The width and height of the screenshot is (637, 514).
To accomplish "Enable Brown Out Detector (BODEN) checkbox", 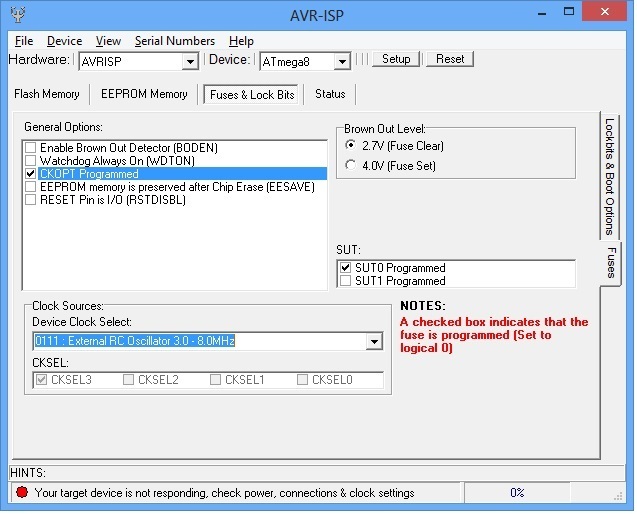I will (x=30, y=147).
